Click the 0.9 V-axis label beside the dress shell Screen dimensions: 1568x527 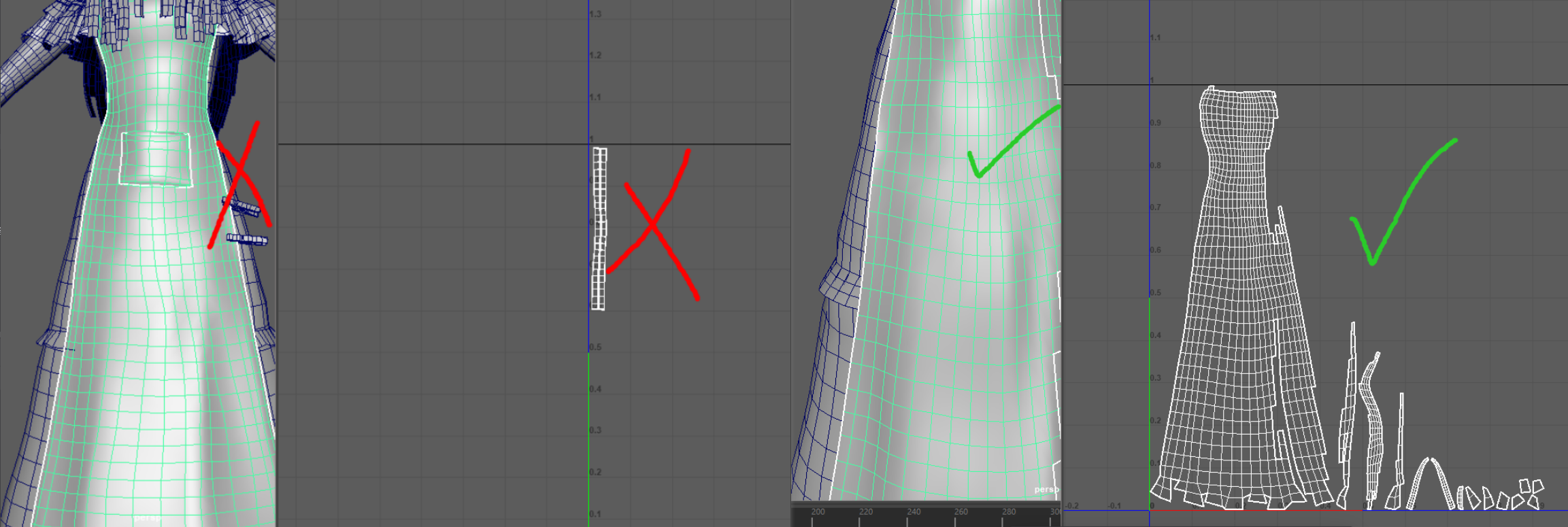click(x=1156, y=123)
